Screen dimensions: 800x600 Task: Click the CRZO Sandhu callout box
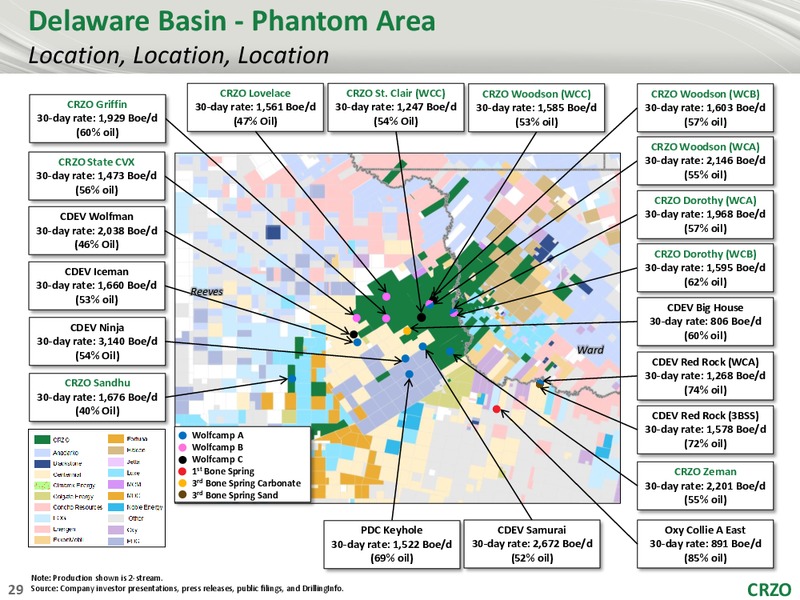tap(97, 397)
